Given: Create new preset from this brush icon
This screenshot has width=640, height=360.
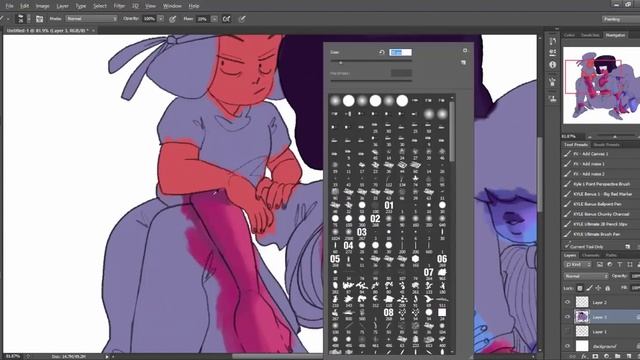Looking at the screenshot, I should click(x=463, y=62).
